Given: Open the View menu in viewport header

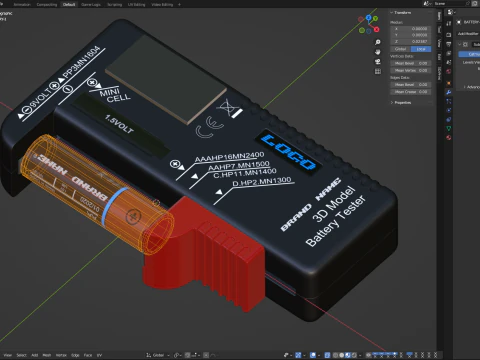Looking at the screenshot, I should [7, 355].
